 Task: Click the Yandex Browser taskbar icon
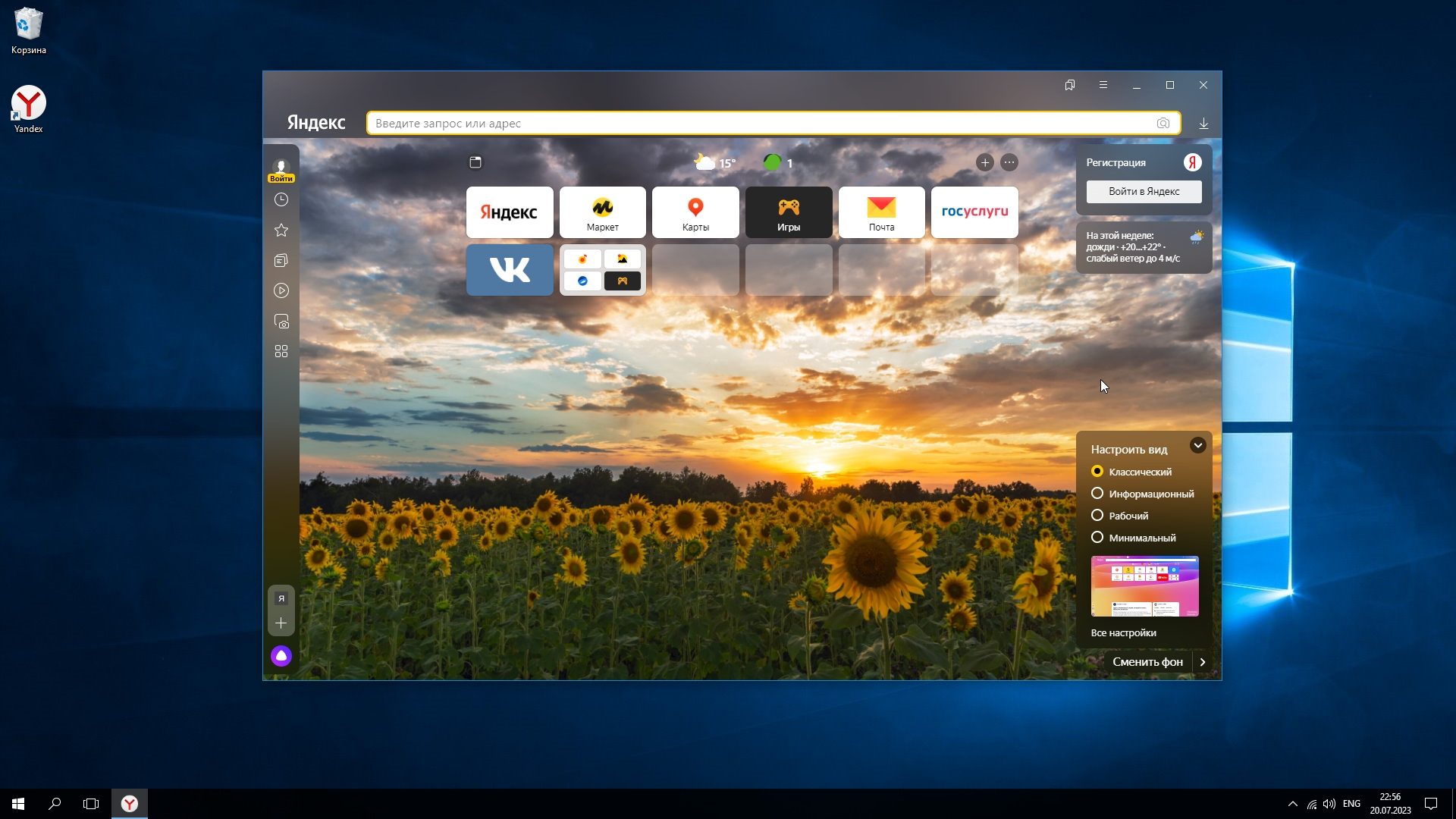[130, 804]
